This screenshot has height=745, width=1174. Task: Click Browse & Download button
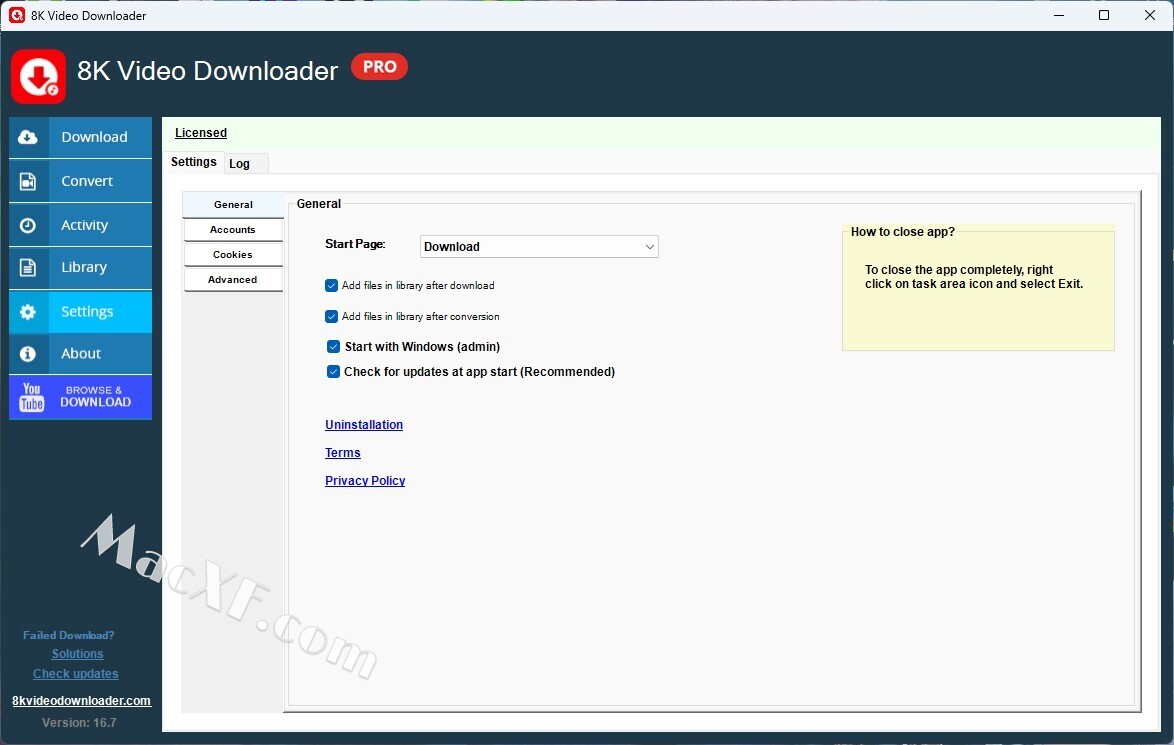[81, 397]
